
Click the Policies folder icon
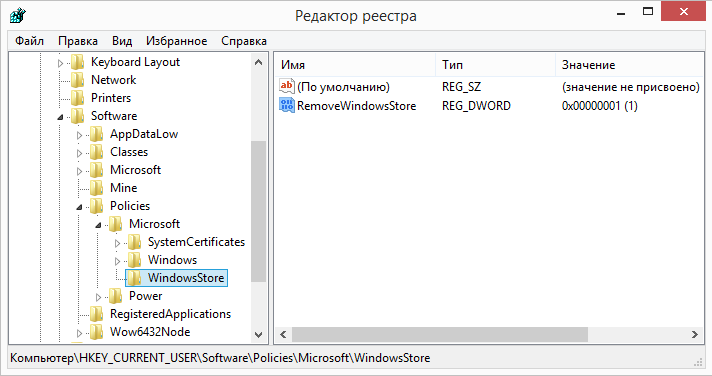97,206
